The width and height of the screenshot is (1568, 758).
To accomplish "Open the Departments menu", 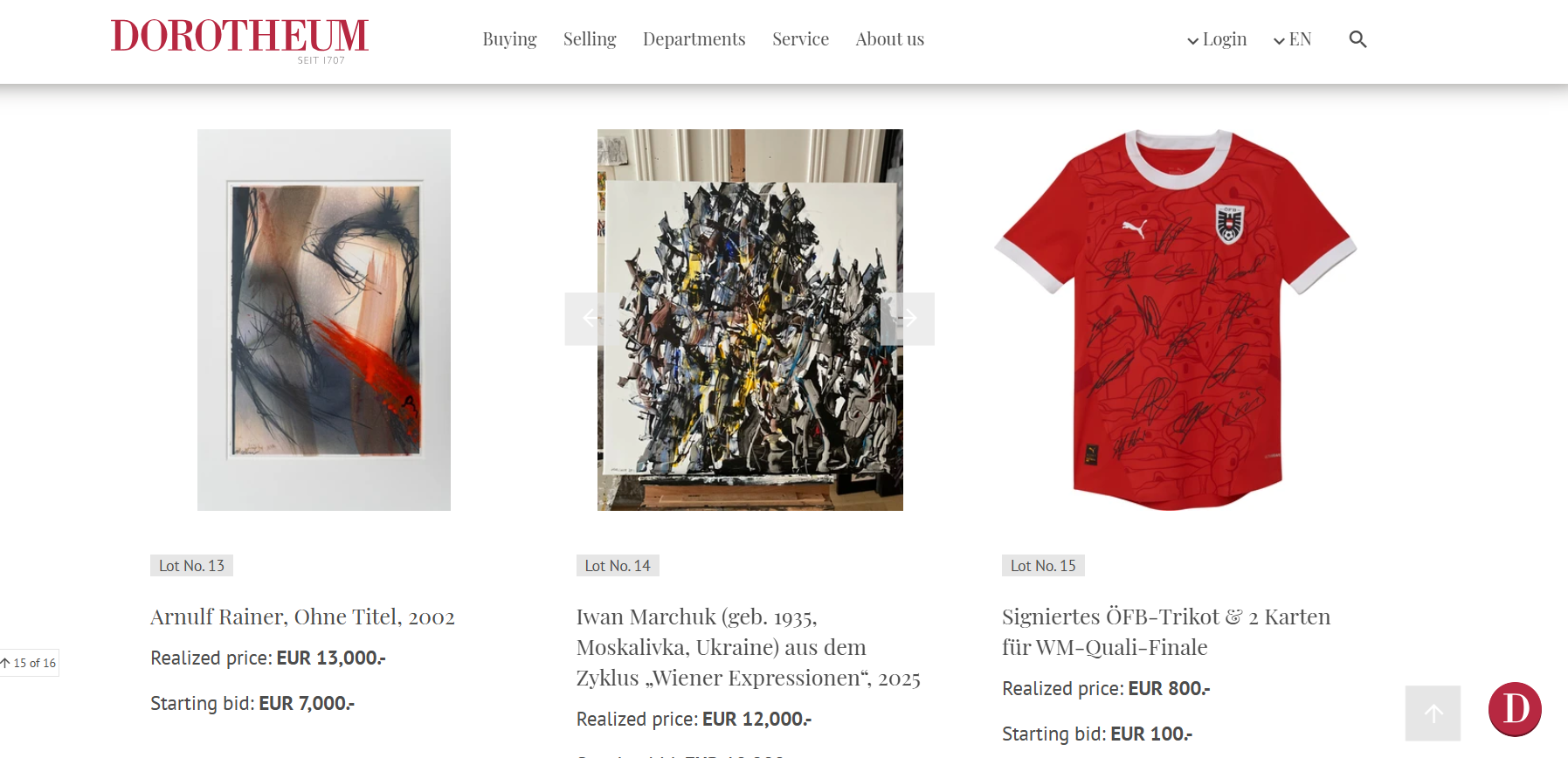I will (x=694, y=39).
